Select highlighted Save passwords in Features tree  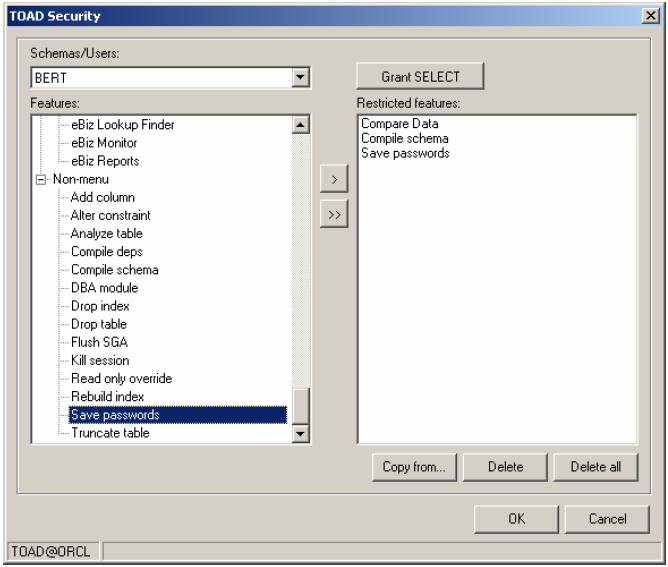pyautogui.click(x=178, y=415)
